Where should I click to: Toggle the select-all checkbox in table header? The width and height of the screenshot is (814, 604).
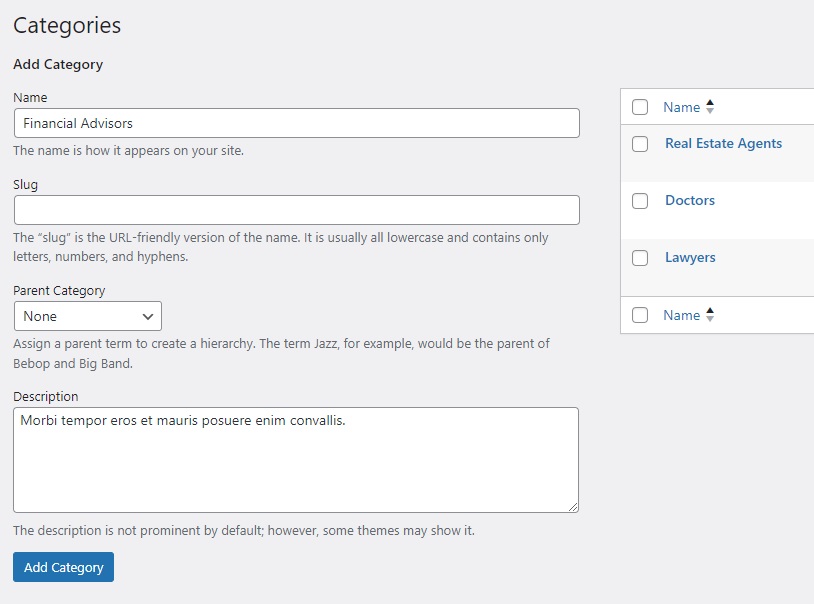(x=640, y=107)
